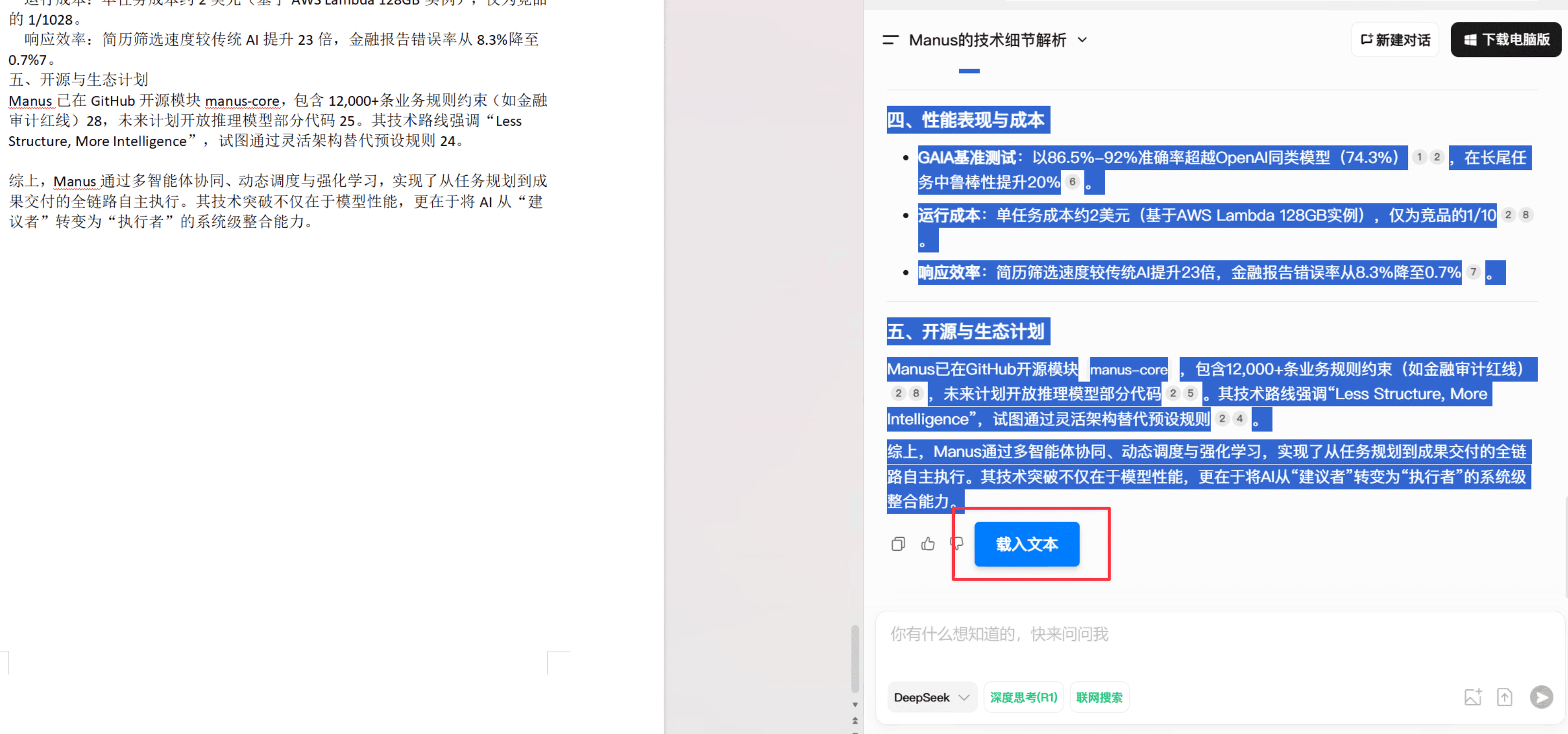Click the underlined manus-core in Word document
This screenshot has height=734, width=1568.
(242, 101)
